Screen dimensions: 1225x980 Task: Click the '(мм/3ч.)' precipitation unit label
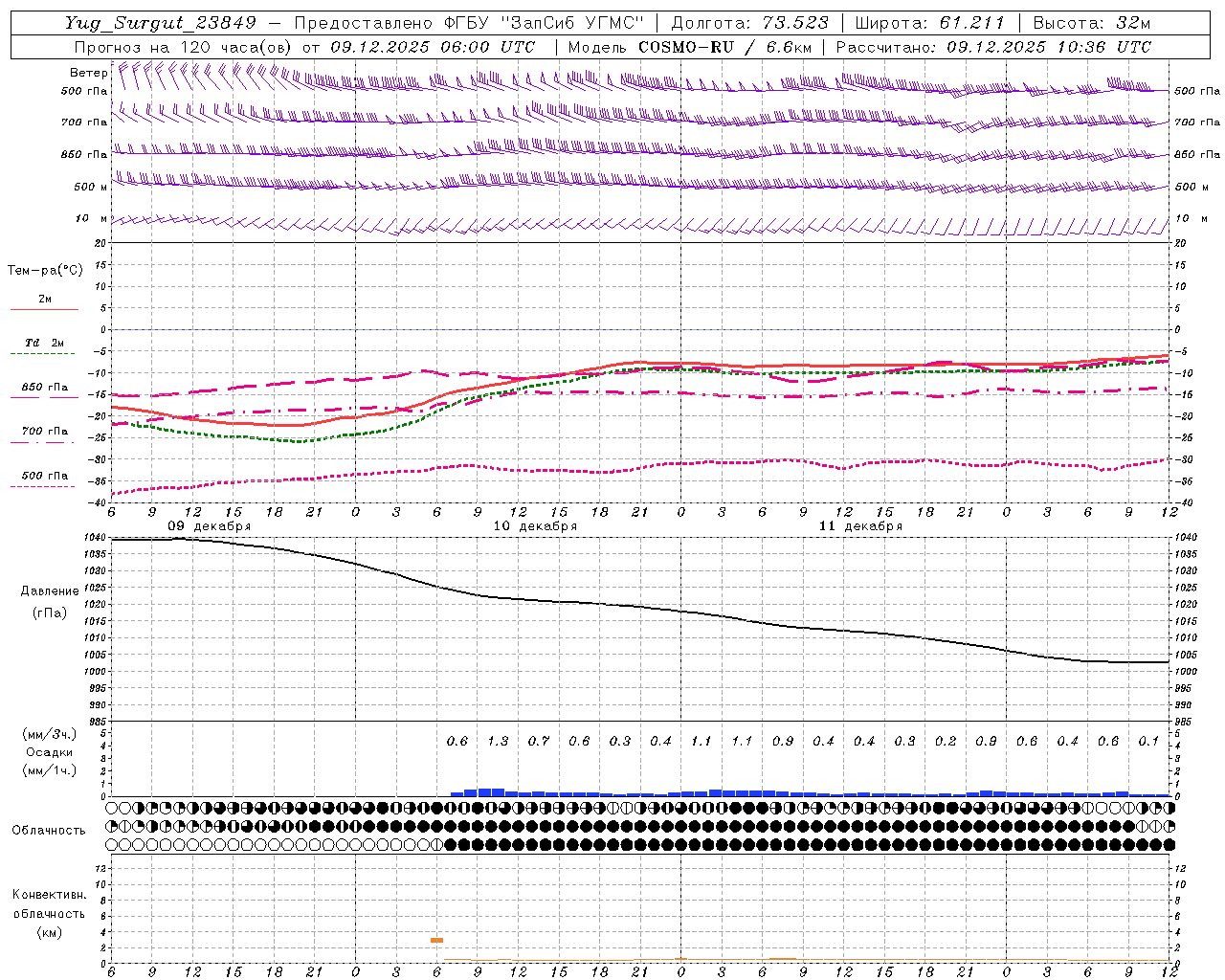[50, 734]
